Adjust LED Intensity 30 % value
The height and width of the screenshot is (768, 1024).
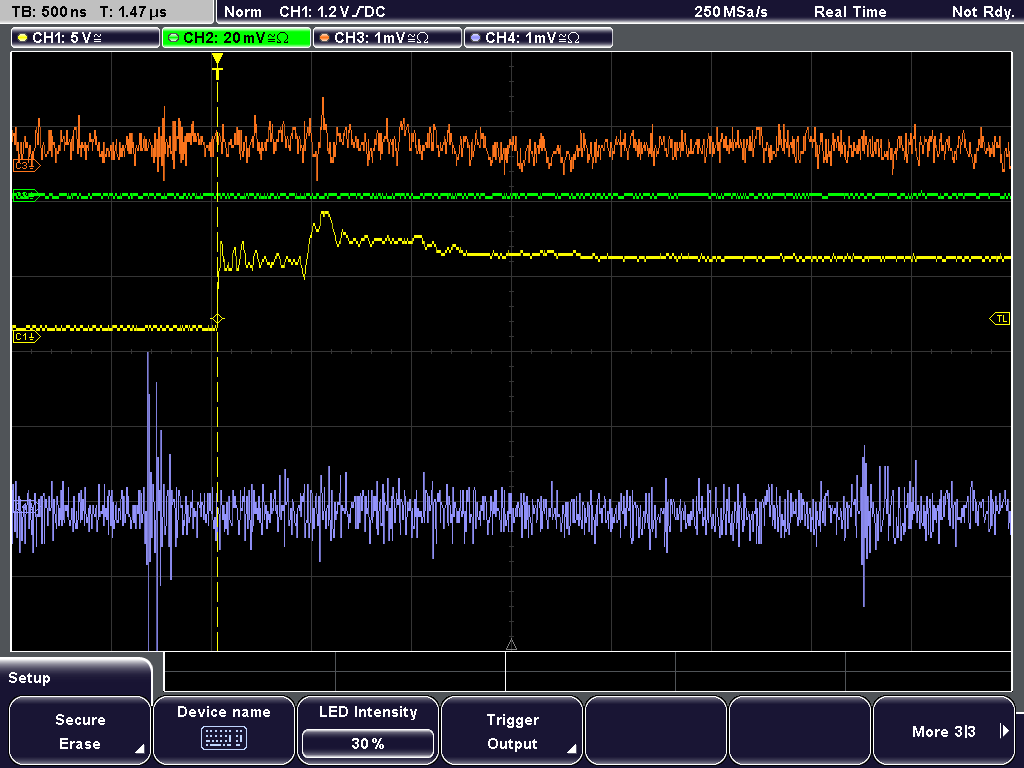368,743
